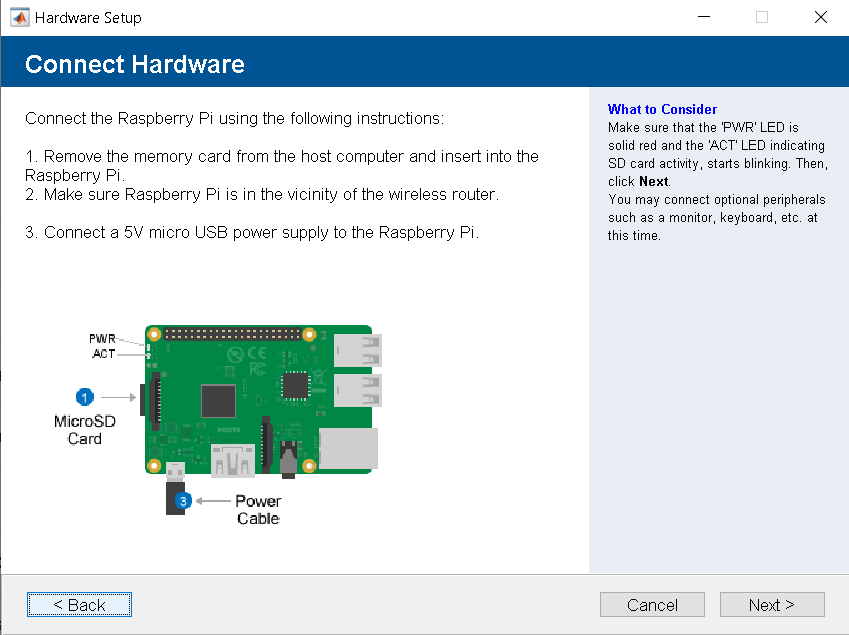Image resolution: width=849 pixels, height=635 pixels.
Task: Click the Hardware Setup title bar text
Action: [x=90, y=17]
